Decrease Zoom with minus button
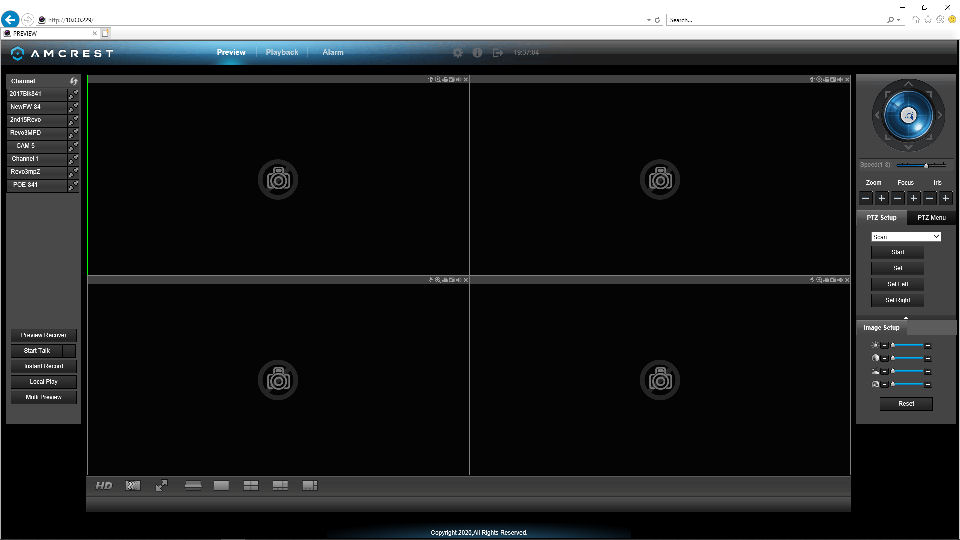960x540 pixels. tap(866, 198)
